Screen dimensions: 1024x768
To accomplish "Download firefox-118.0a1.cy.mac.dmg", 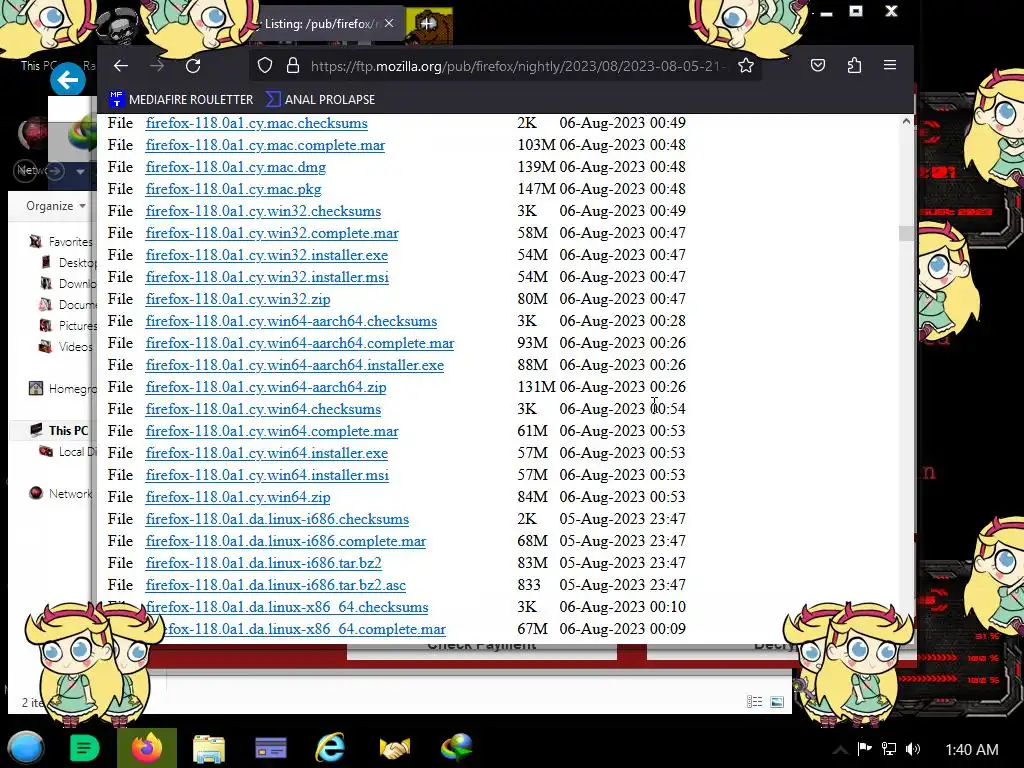I will (236, 167).
